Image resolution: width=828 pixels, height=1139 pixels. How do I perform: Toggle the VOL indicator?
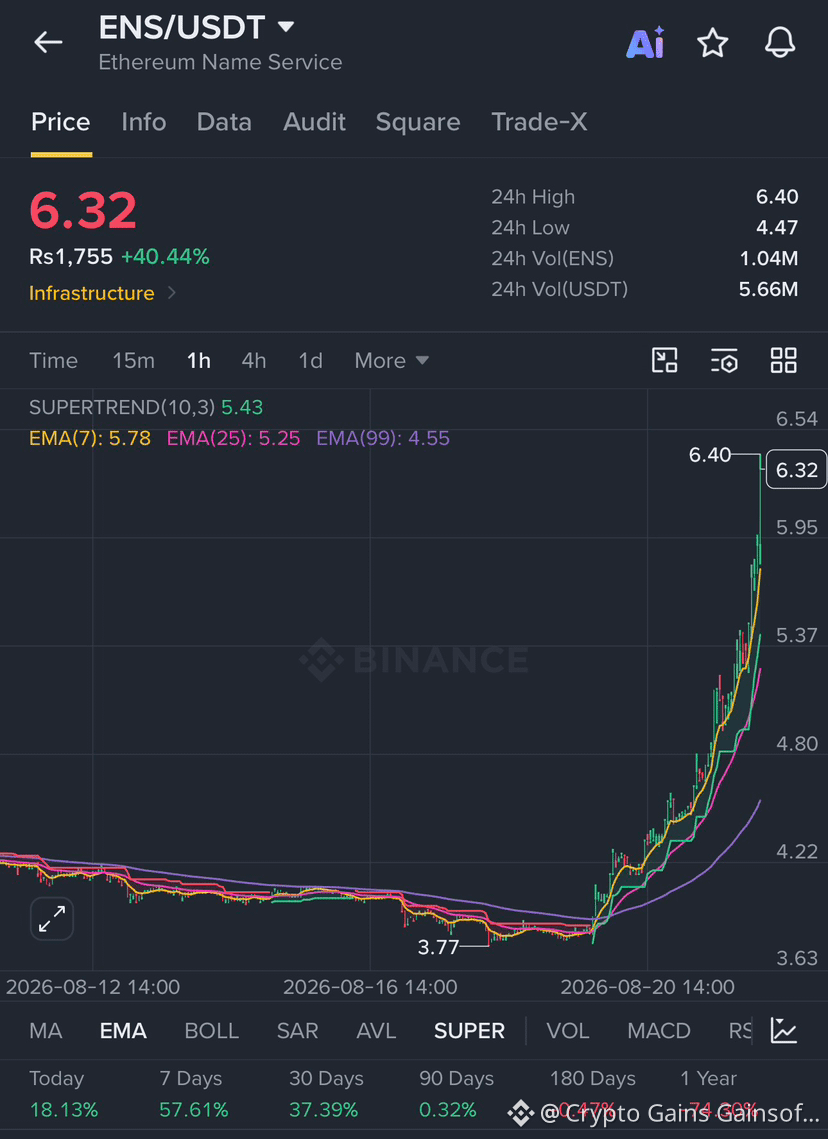point(567,1031)
